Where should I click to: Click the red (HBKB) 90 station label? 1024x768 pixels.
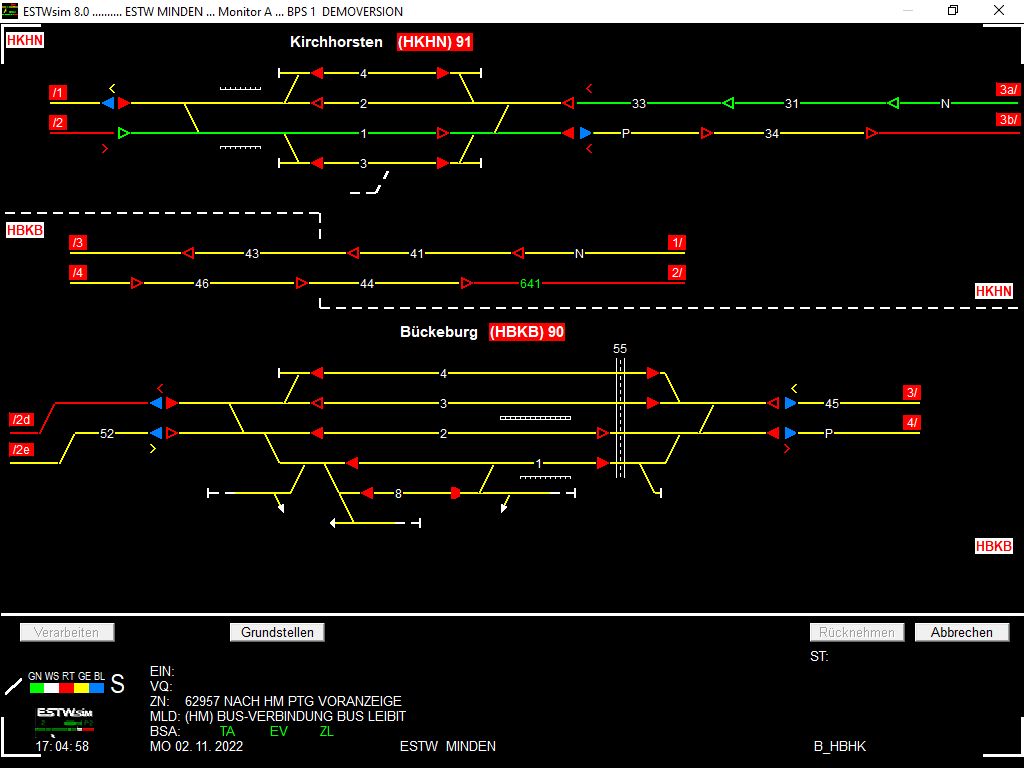[x=527, y=332]
